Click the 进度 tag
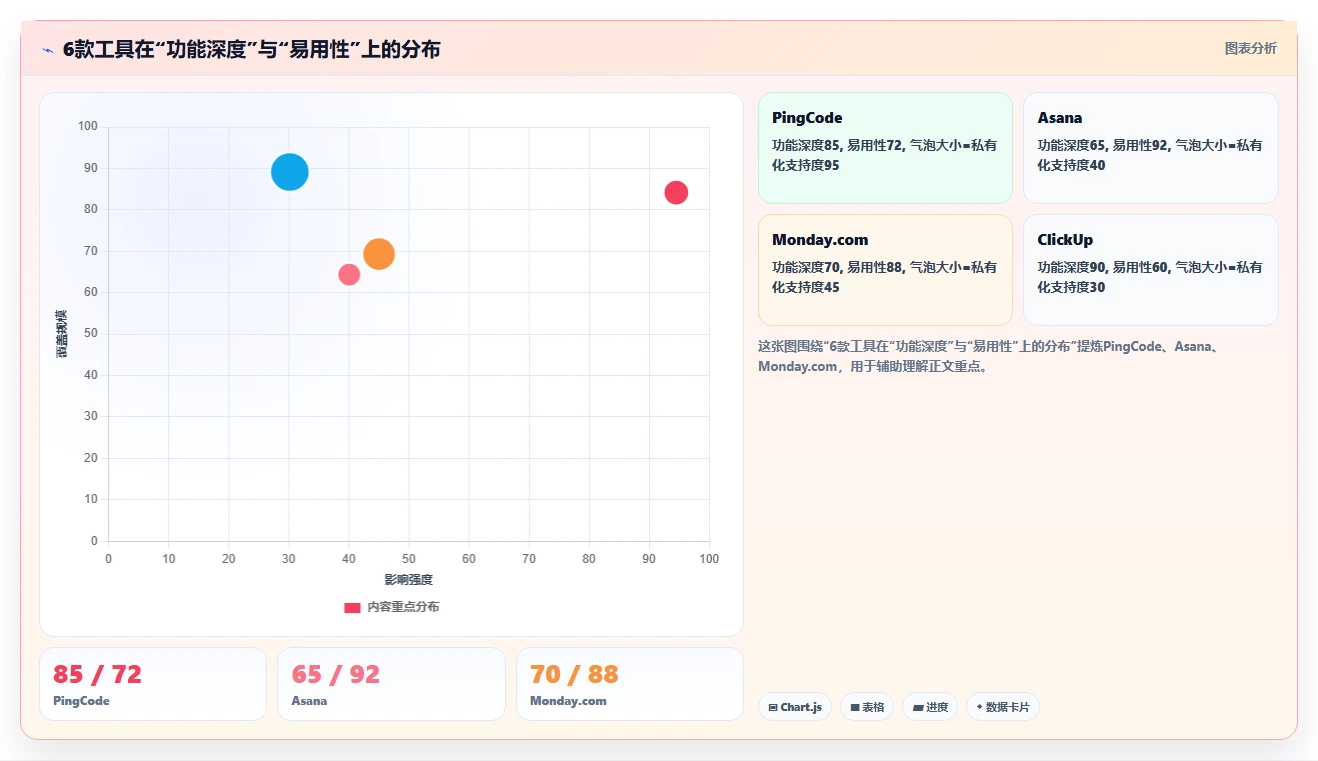Image resolution: width=1318 pixels, height=761 pixels. (x=930, y=707)
